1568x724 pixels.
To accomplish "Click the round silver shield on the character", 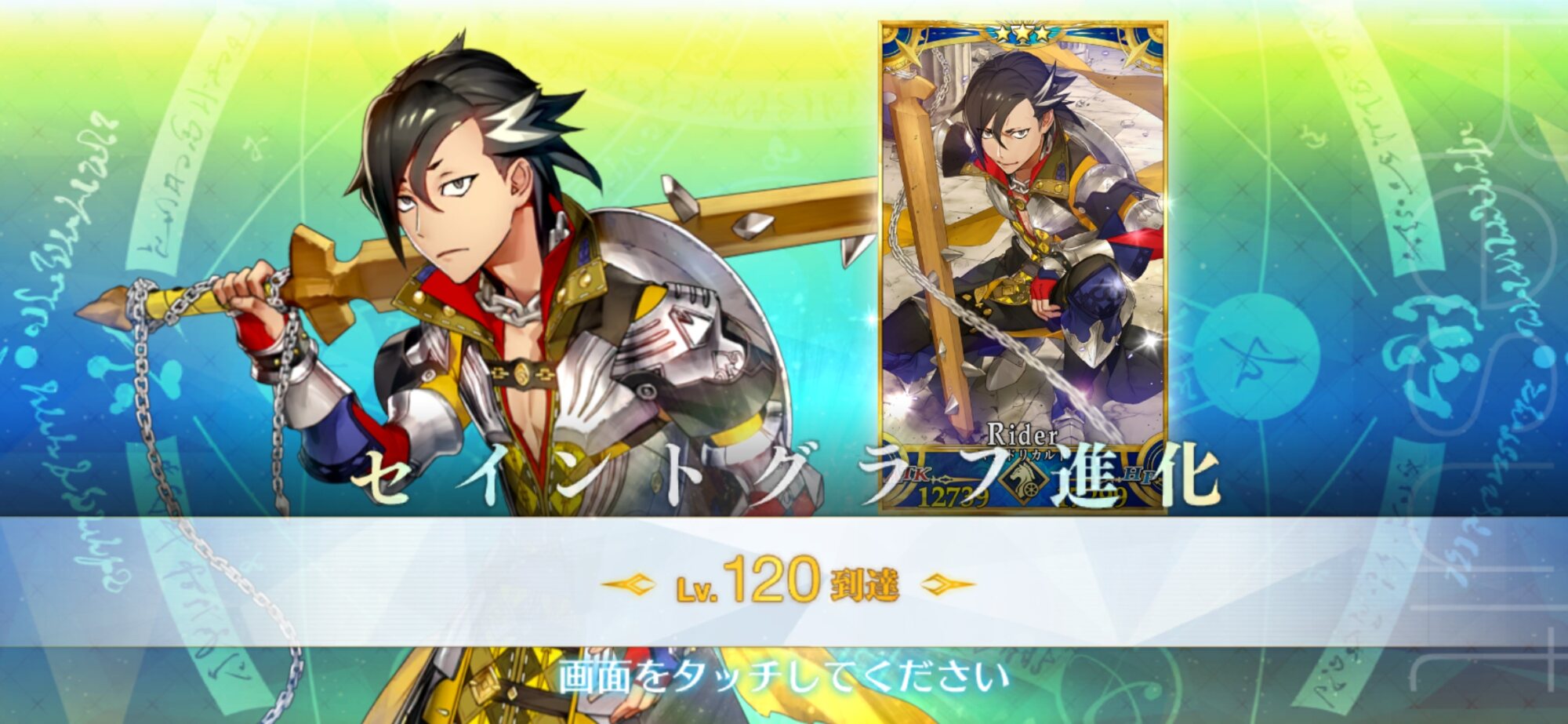I will 682,329.
